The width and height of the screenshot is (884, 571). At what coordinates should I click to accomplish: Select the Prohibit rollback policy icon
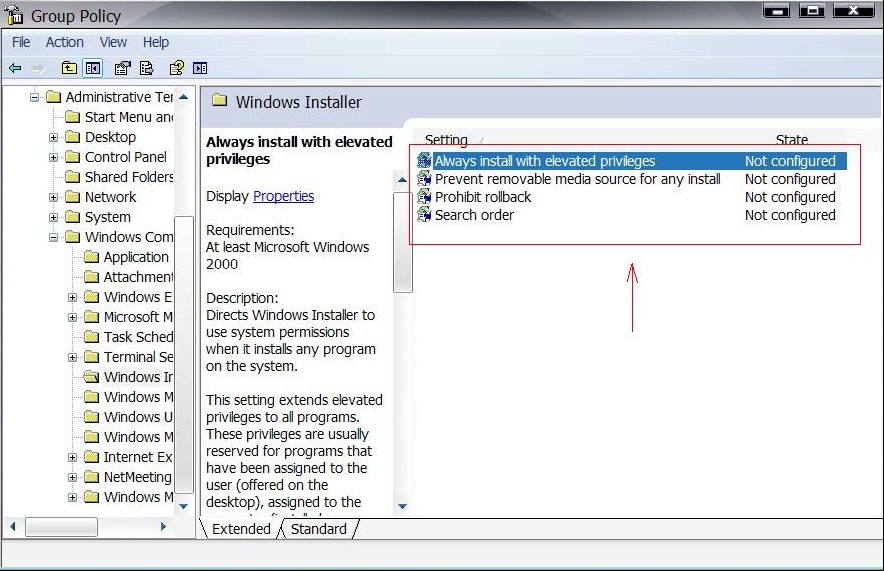(424, 197)
